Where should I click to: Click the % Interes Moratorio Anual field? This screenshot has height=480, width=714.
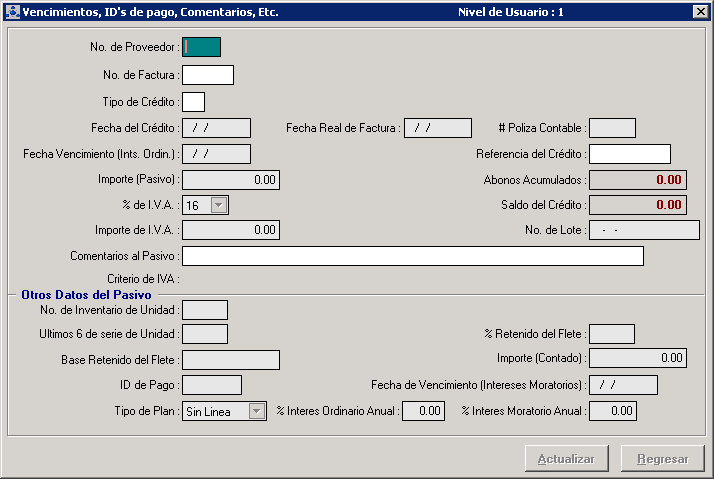click(x=612, y=411)
